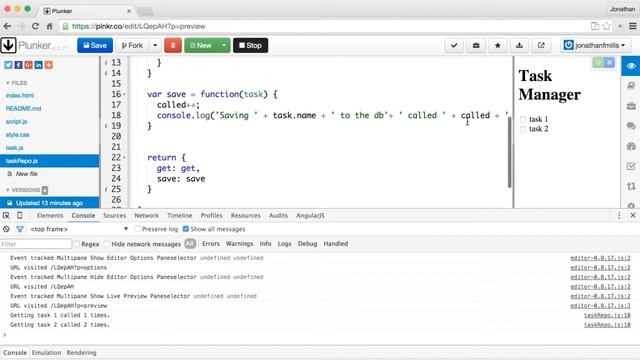Download the plunk as zip
This screenshot has width=640, height=360.
[x=519, y=45]
